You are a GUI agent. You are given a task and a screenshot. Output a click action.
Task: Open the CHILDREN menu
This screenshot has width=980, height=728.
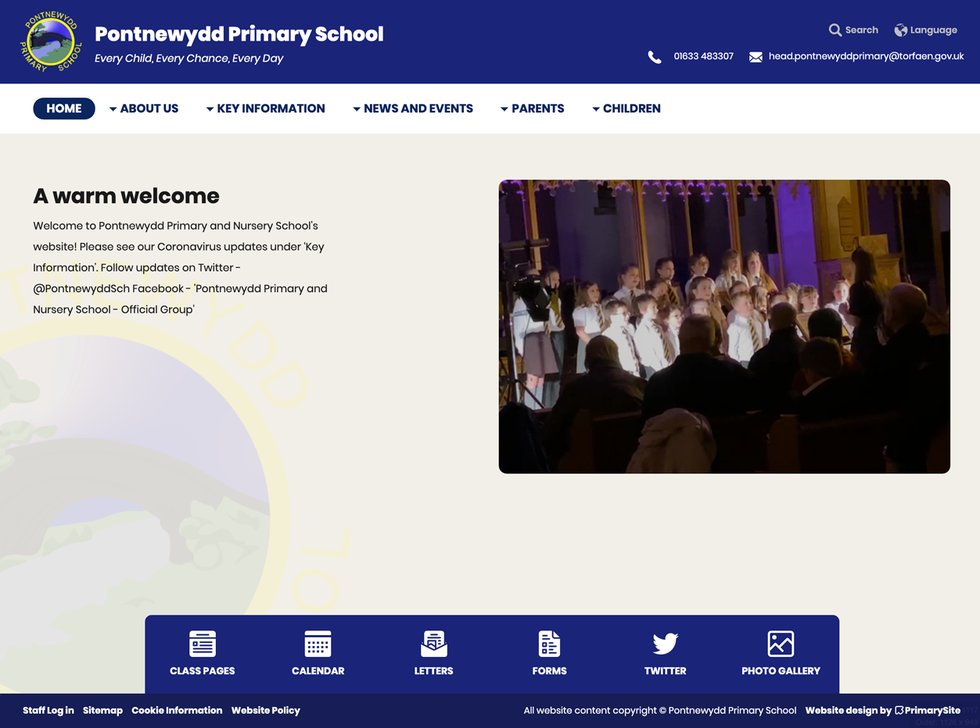(x=631, y=108)
